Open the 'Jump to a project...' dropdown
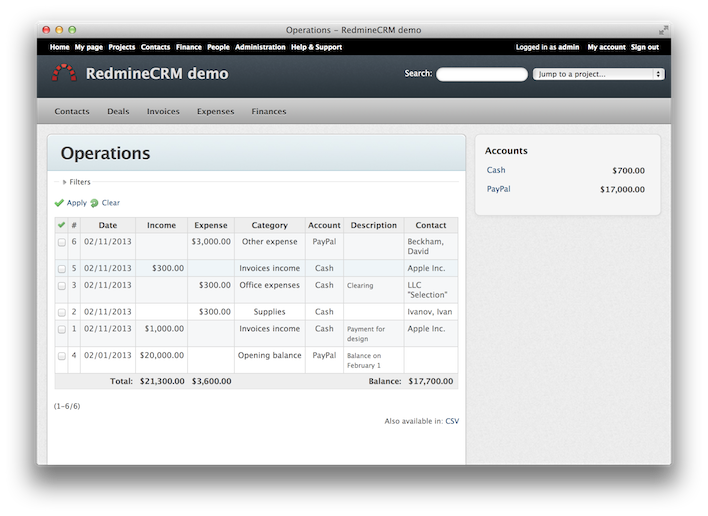 [598, 74]
